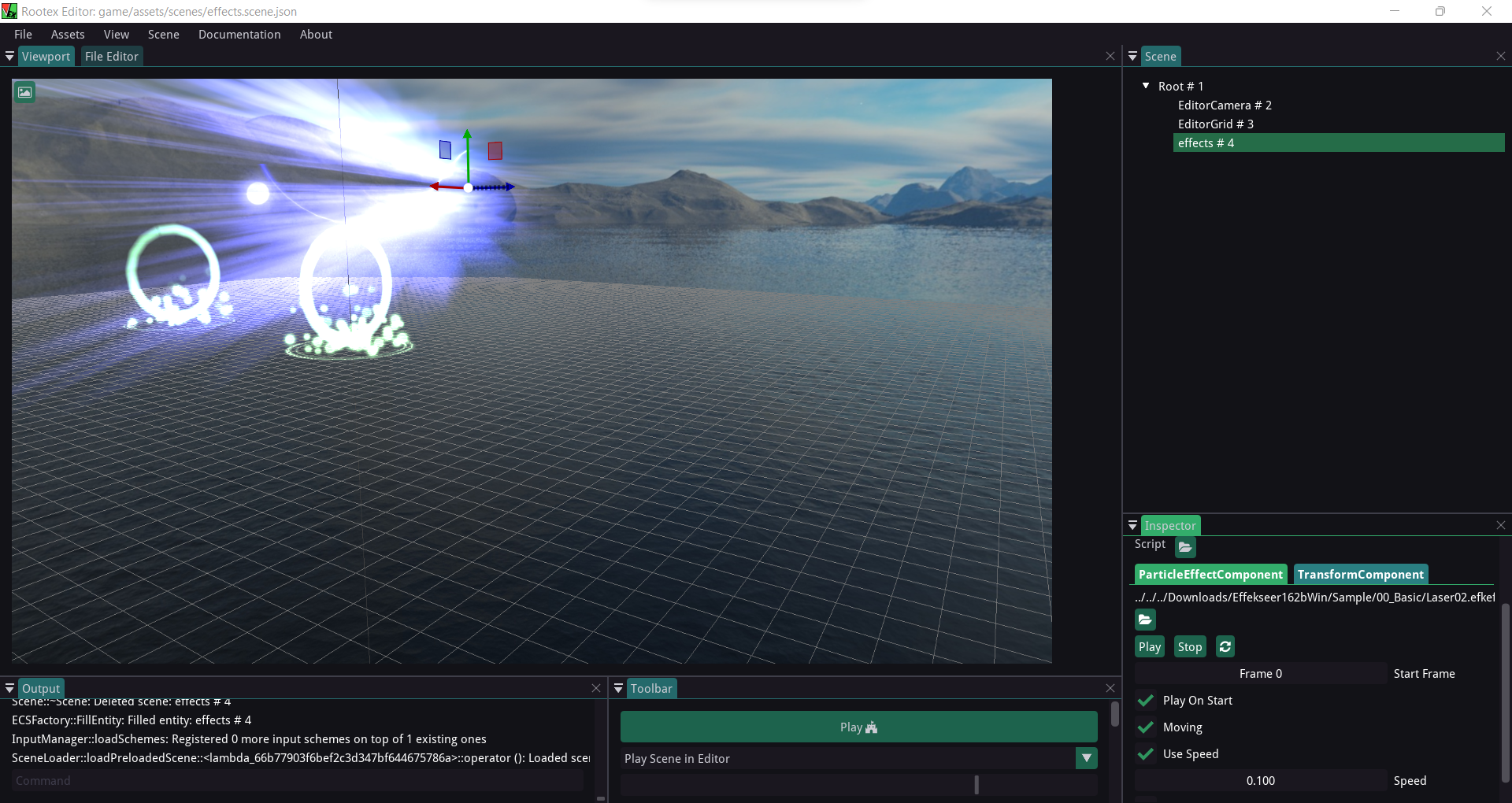1512x803 pixels.
Task: Open the About menu
Action: 316,34
